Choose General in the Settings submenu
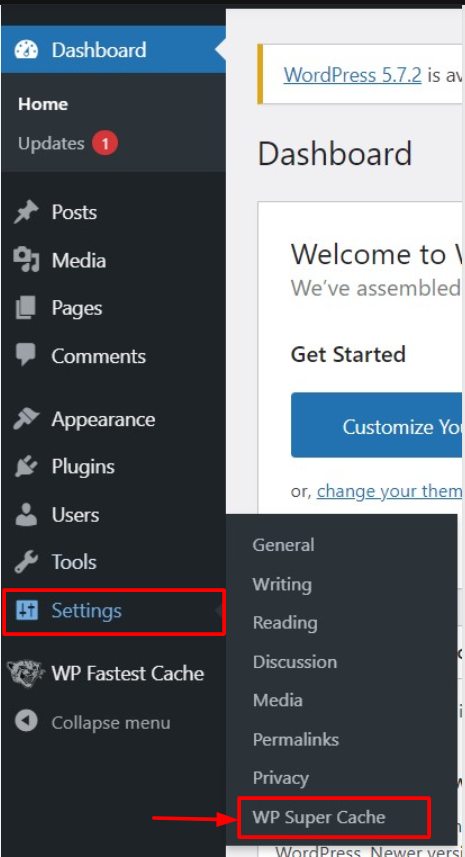465x857 pixels. [x=283, y=545]
